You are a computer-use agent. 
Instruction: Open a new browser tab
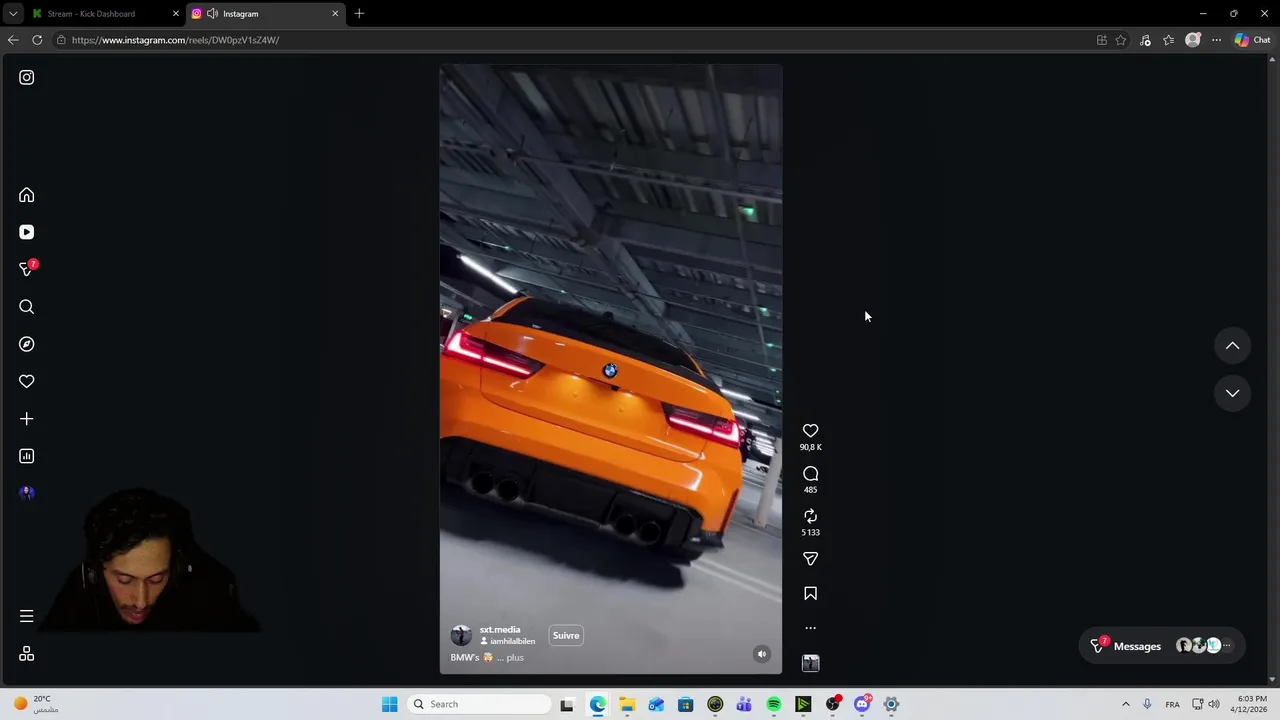tap(359, 14)
